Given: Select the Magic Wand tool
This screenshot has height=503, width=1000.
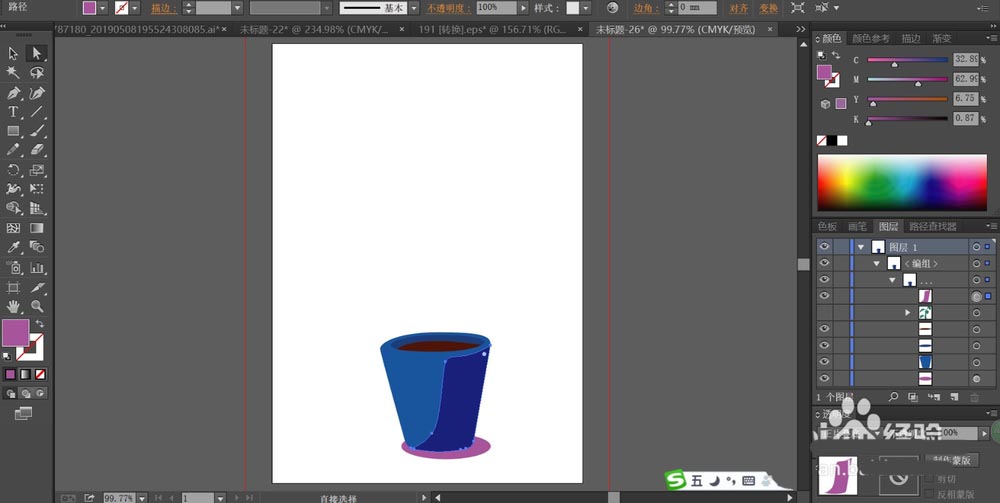Looking at the screenshot, I should pos(13,72).
